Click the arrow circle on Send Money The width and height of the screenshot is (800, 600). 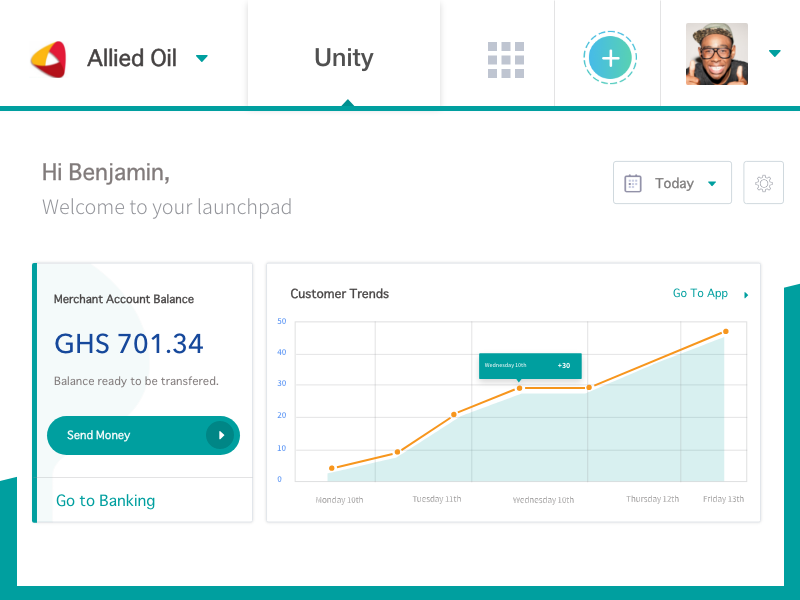tap(220, 435)
